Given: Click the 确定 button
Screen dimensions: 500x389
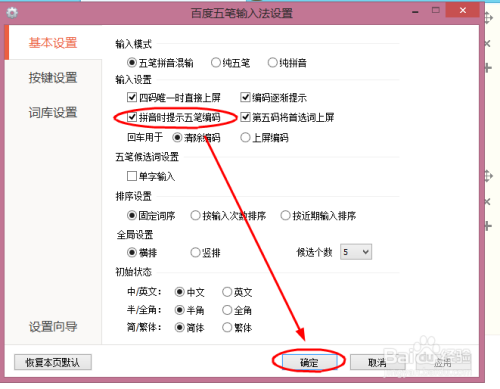Looking at the screenshot, I should point(309,362).
